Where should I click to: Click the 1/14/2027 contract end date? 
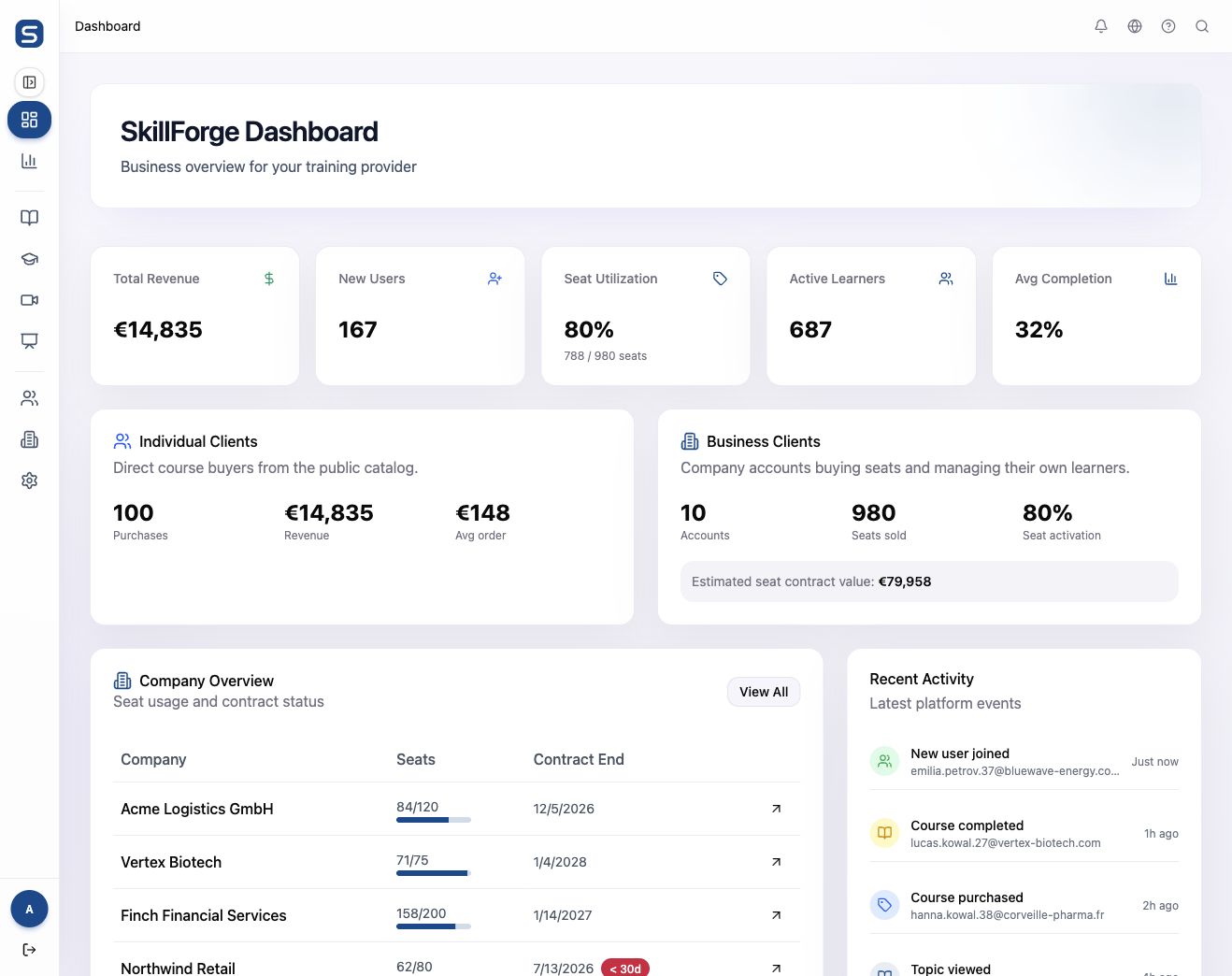(x=563, y=915)
